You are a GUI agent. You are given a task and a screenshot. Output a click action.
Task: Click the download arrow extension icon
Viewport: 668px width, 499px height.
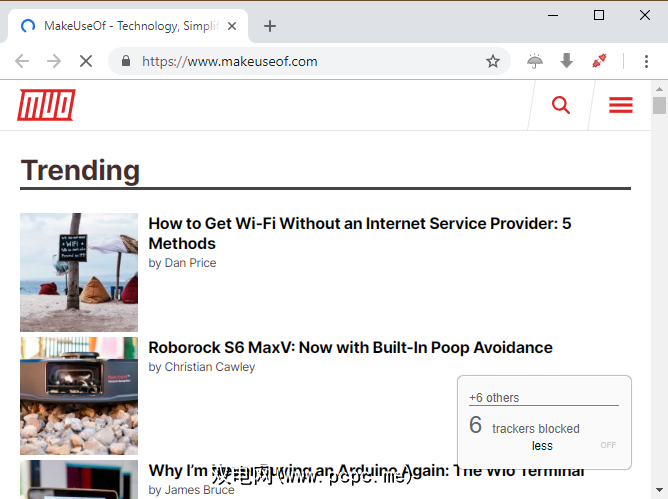567,61
